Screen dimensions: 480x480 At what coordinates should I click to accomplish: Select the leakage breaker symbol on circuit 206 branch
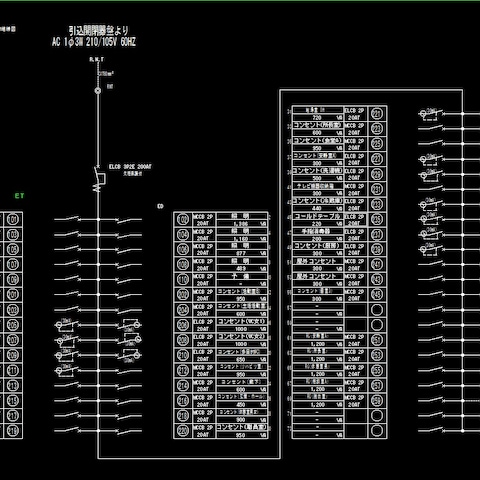(x=129, y=324)
